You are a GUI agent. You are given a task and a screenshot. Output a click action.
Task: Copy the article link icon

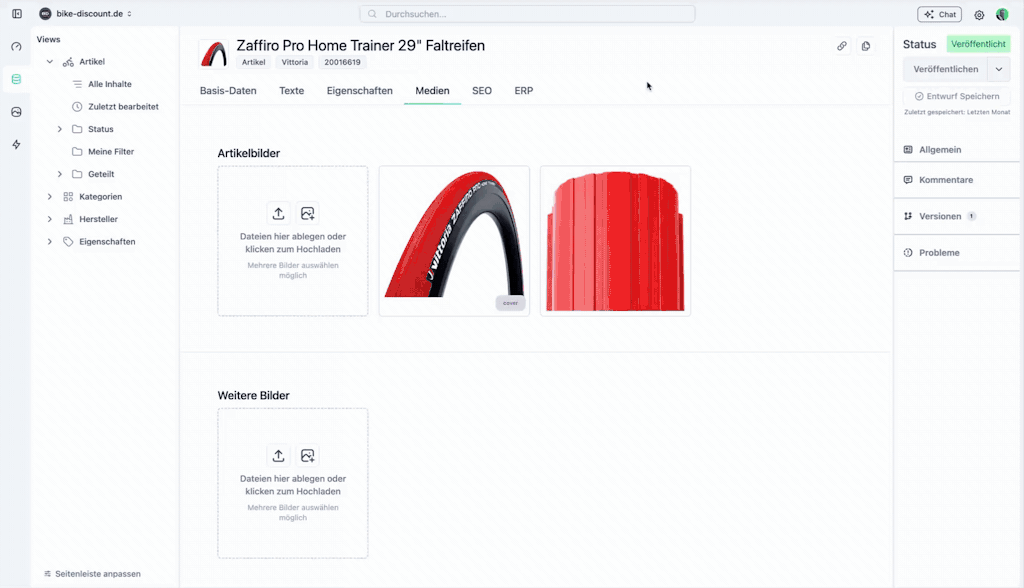[842, 46]
